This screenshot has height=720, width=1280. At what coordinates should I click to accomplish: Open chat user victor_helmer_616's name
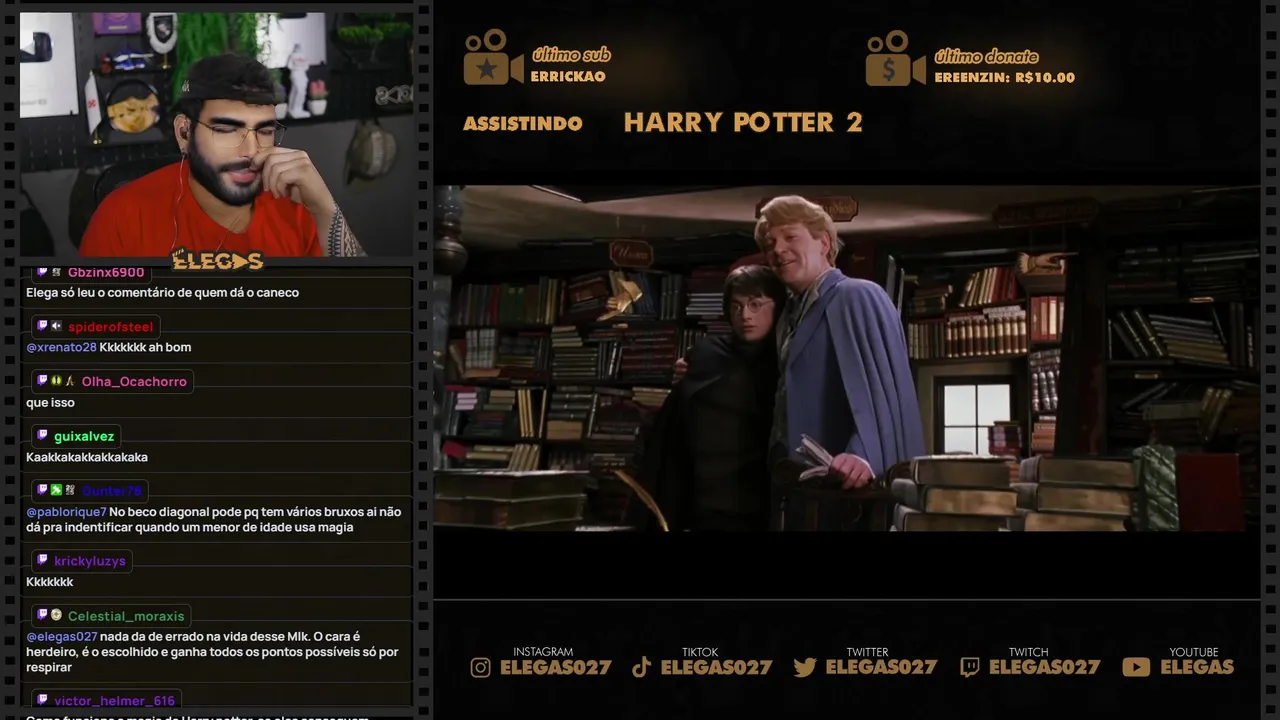pyautogui.click(x=115, y=701)
